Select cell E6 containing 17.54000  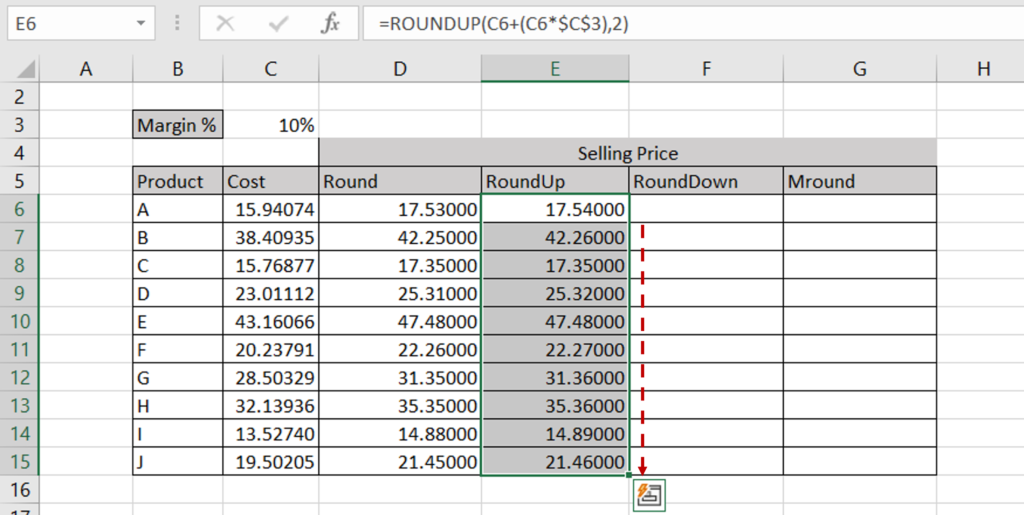(x=555, y=210)
